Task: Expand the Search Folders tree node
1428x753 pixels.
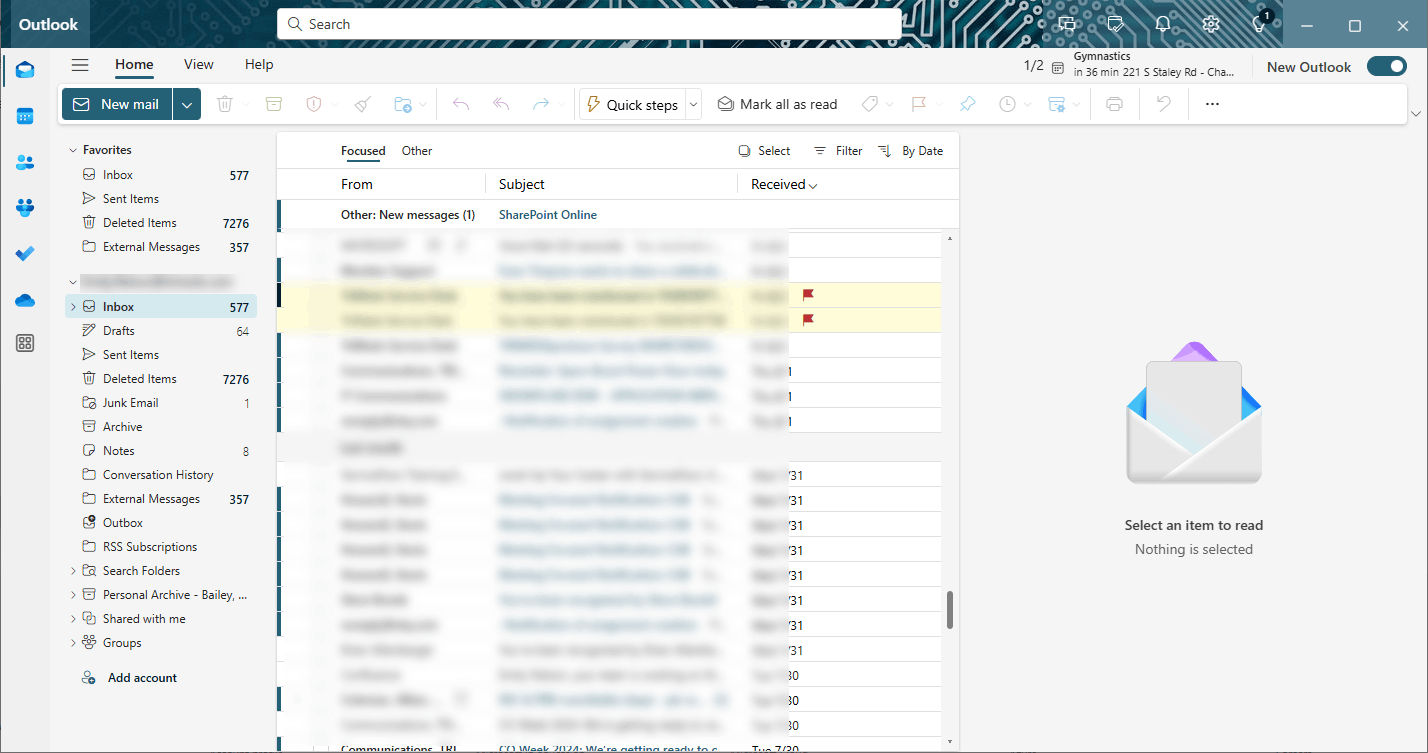Action: [x=73, y=571]
